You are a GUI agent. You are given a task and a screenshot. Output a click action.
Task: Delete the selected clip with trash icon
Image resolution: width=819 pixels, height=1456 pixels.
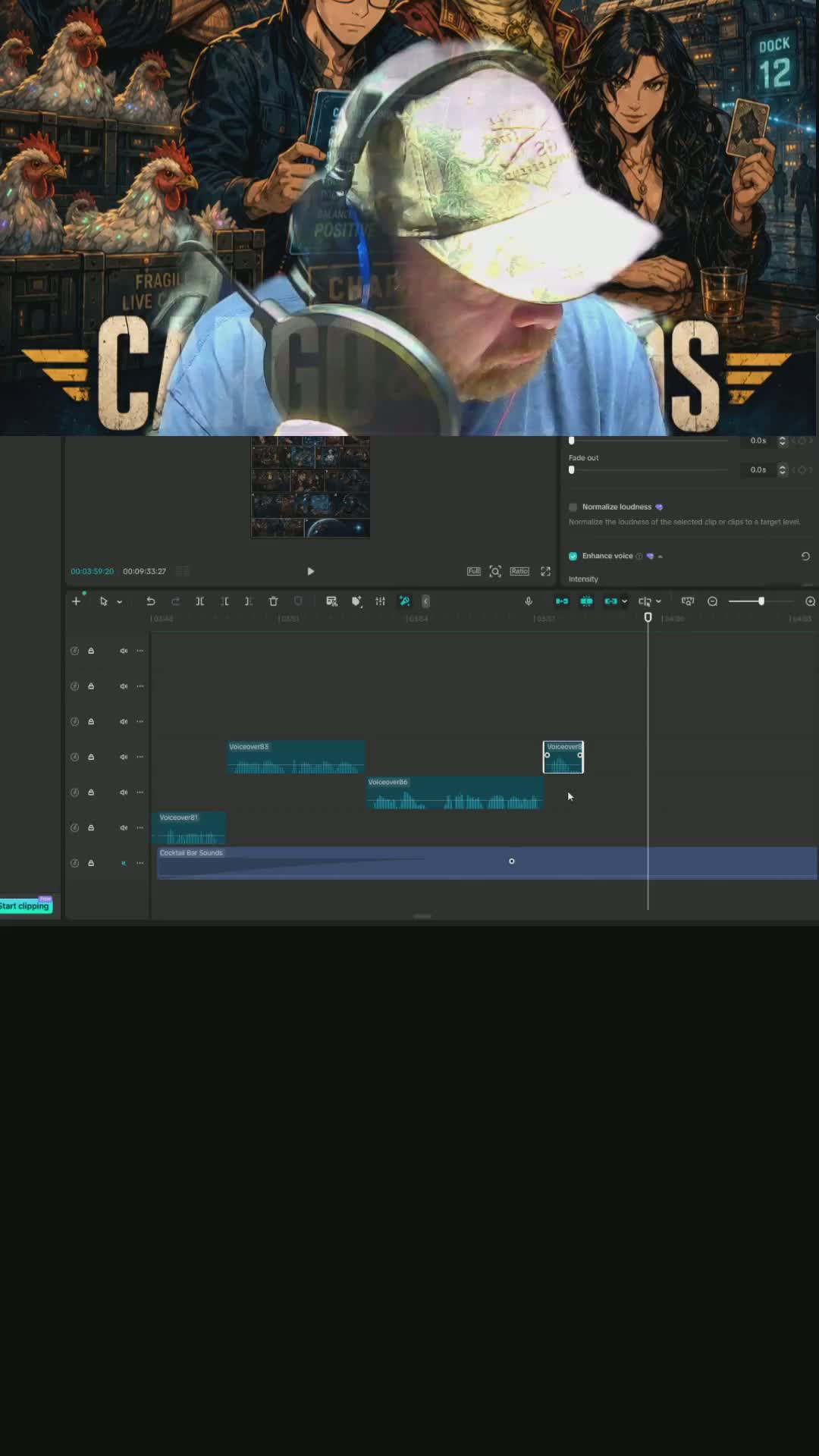(x=274, y=601)
